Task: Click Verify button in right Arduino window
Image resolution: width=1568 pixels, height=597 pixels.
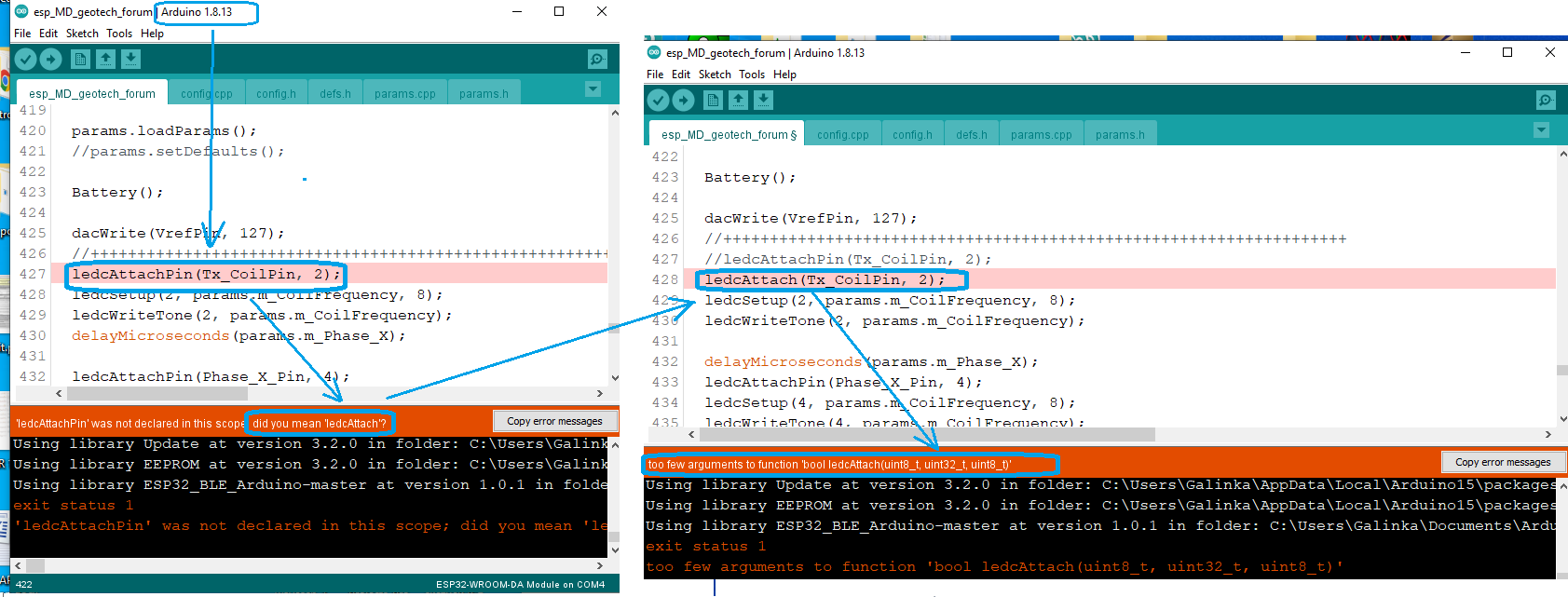Action: pyautogui.click(x=658, y=101)
